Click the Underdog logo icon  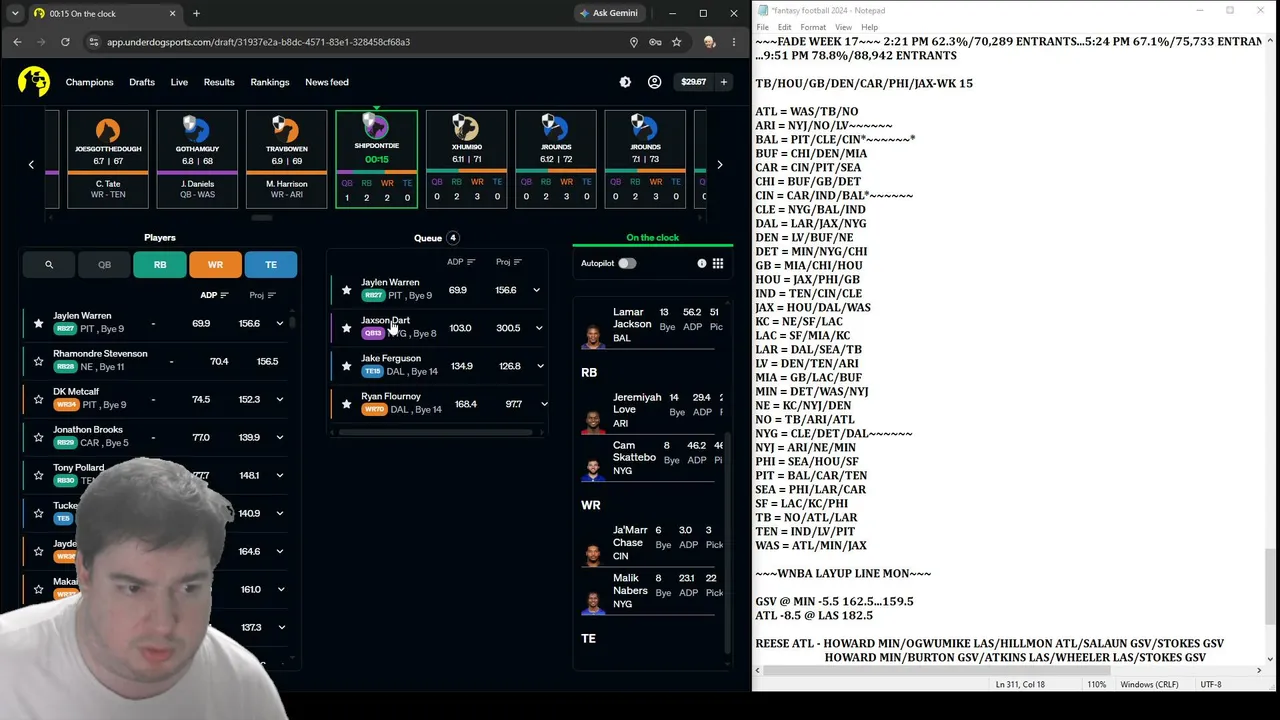pyautogui.click(x=34, y=82)
